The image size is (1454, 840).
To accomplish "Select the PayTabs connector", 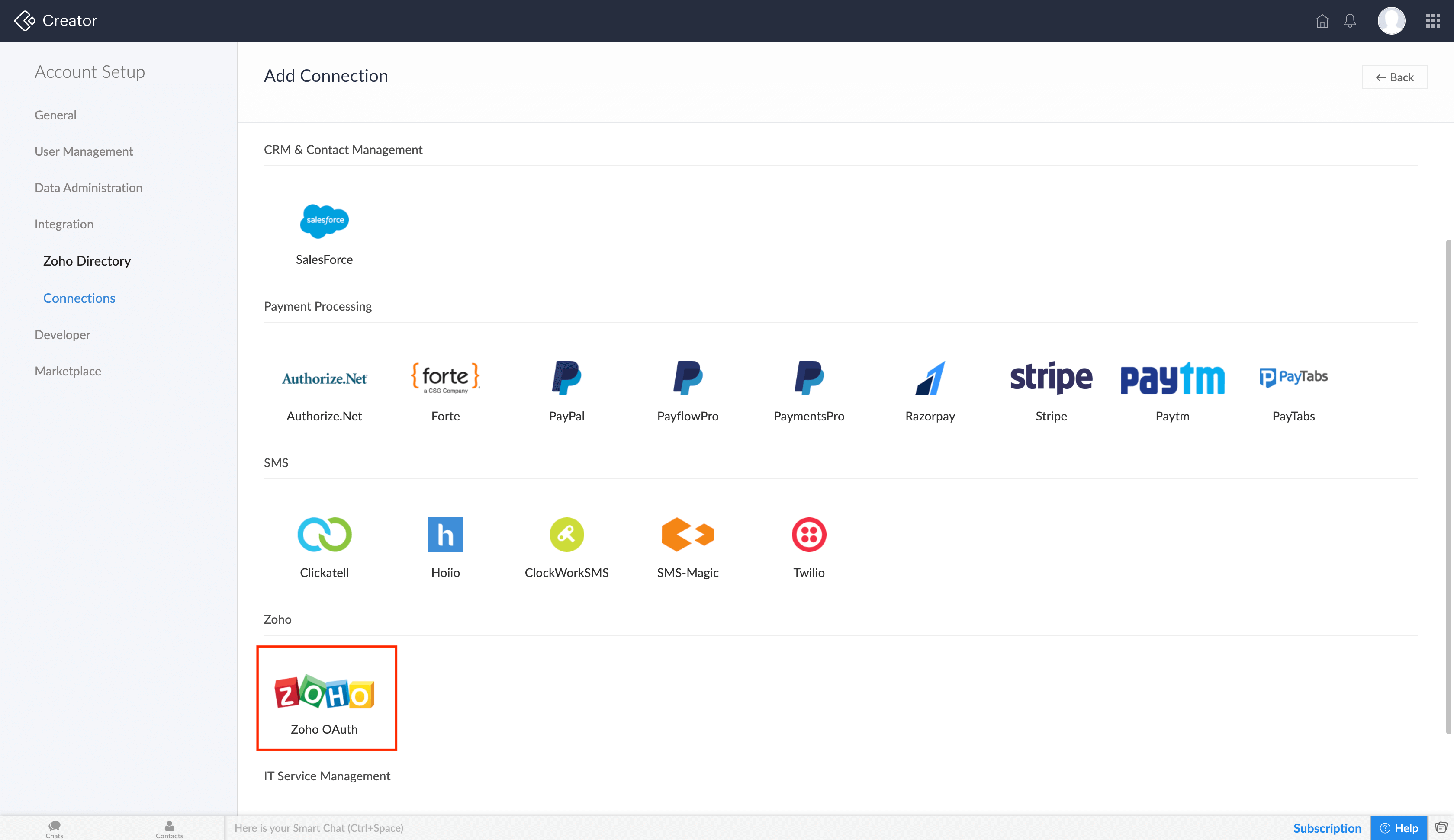I will [1293, 391].
